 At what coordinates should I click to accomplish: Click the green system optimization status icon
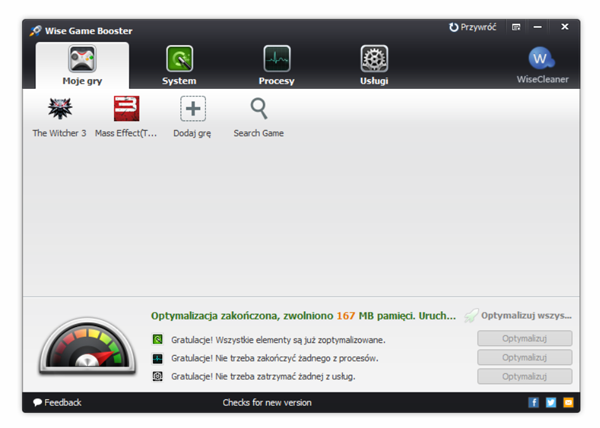(x=158, y=339)
